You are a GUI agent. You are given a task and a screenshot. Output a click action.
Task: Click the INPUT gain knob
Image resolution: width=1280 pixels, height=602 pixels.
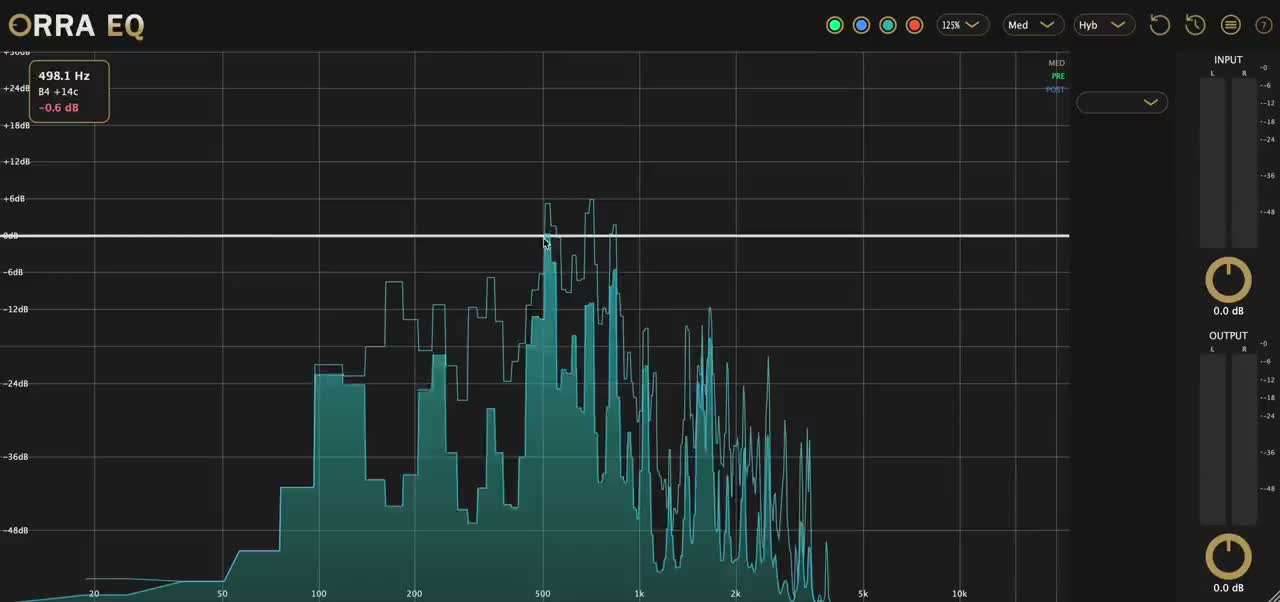[x=1228, y=280]
